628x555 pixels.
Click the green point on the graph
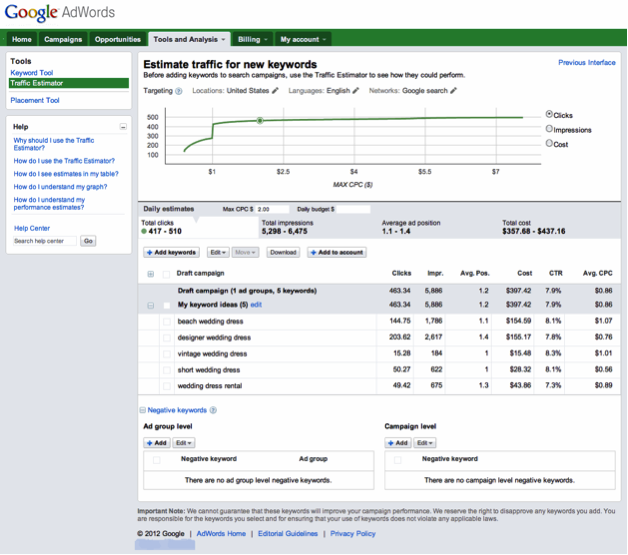(x=260, y=121)
